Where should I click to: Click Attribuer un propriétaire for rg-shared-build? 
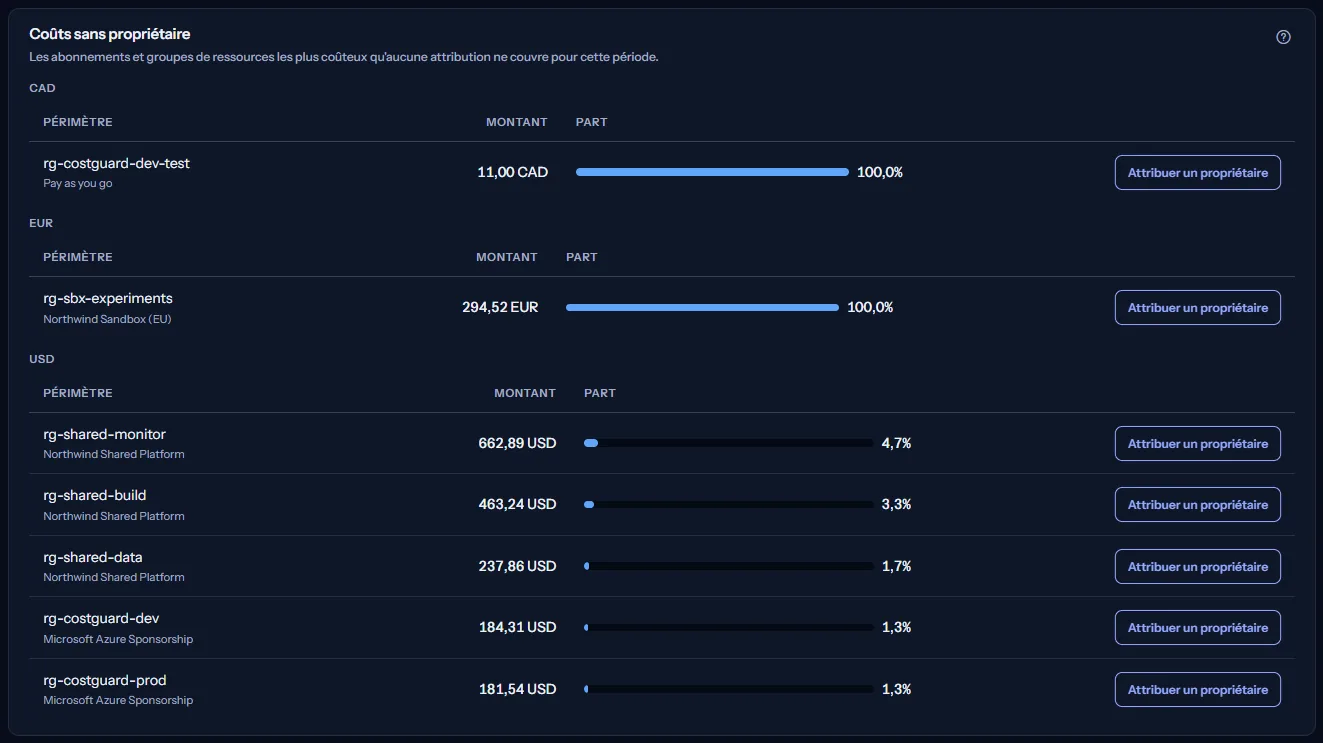[x=1197, y=504]
